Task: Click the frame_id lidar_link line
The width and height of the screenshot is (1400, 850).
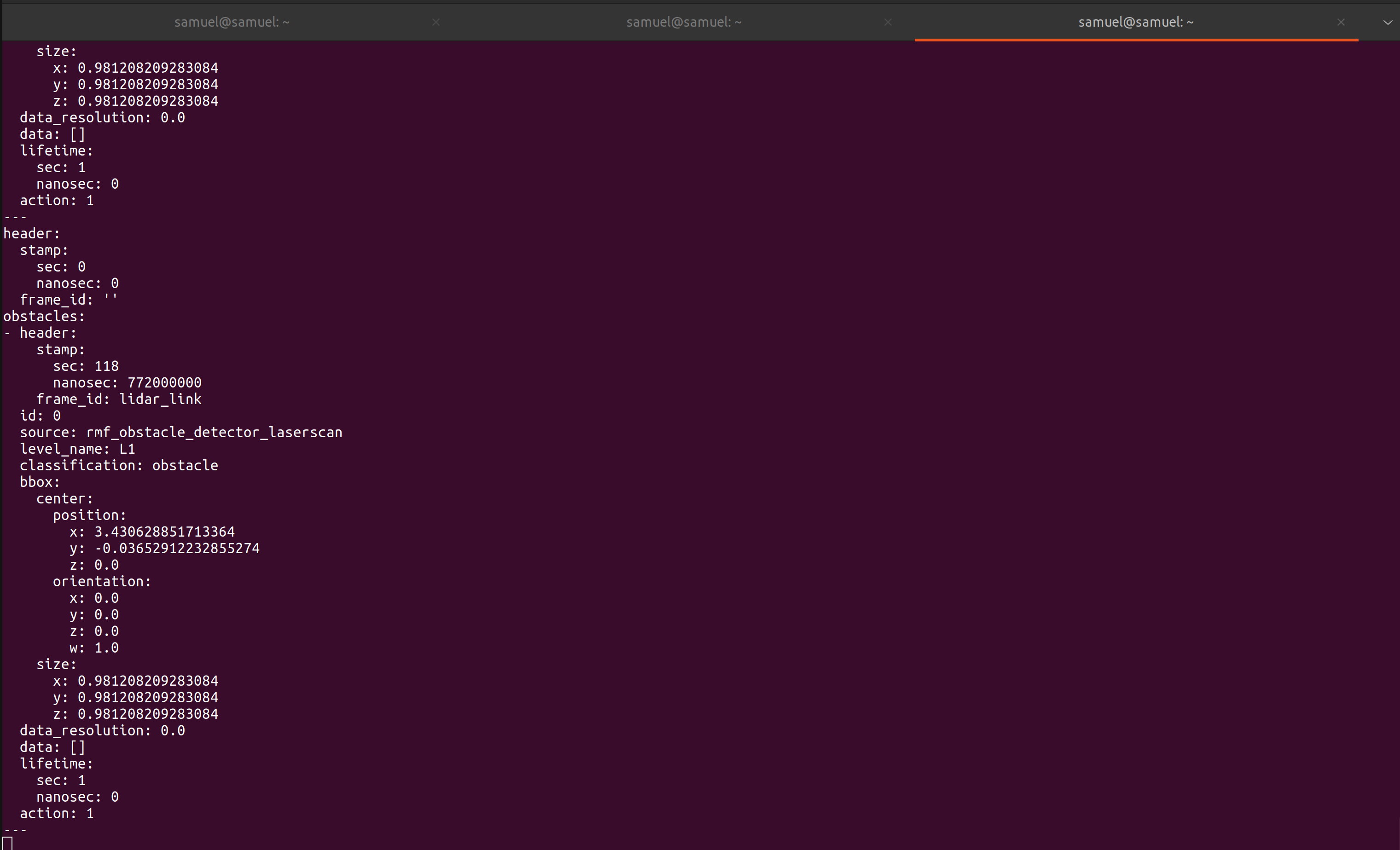Action: 119,399
